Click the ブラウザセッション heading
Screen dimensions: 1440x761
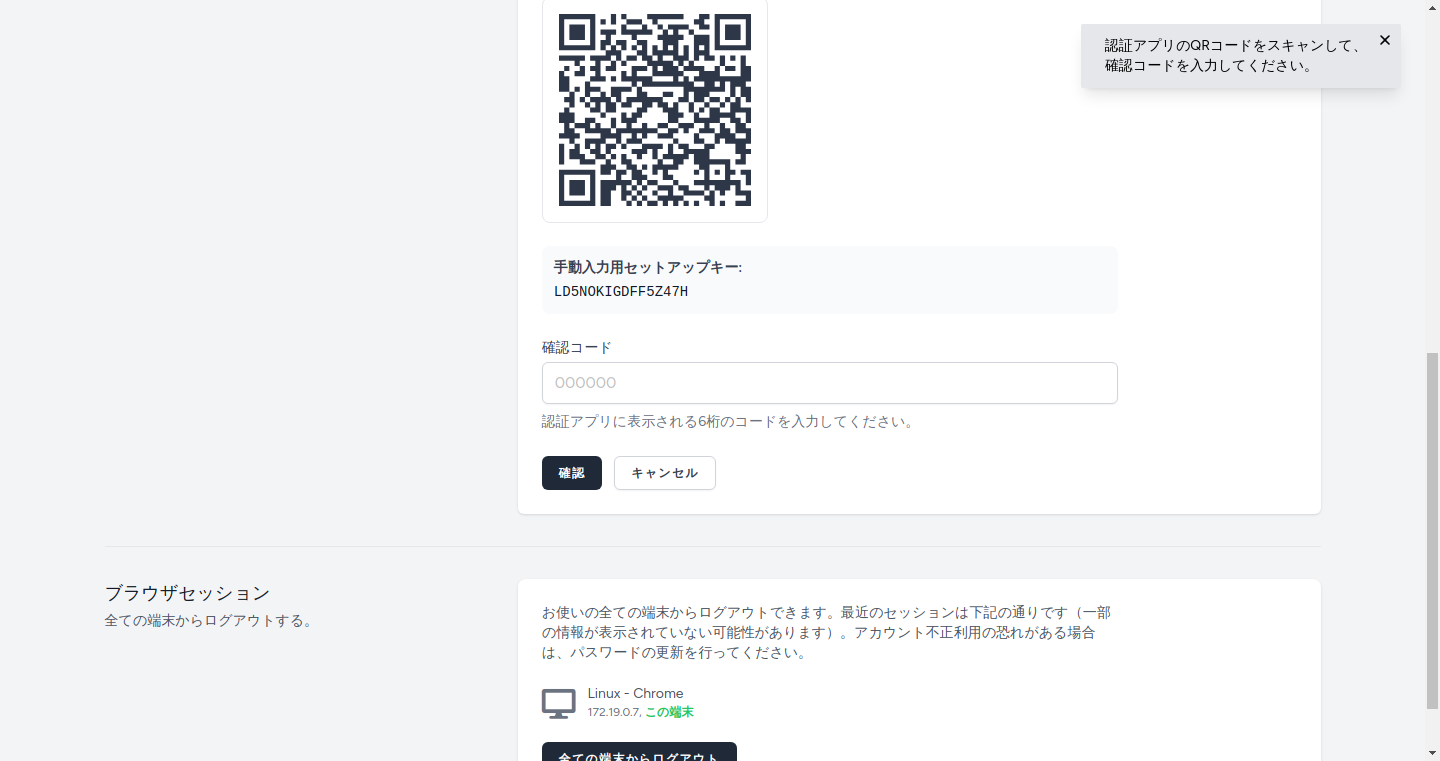click(187, 593)
